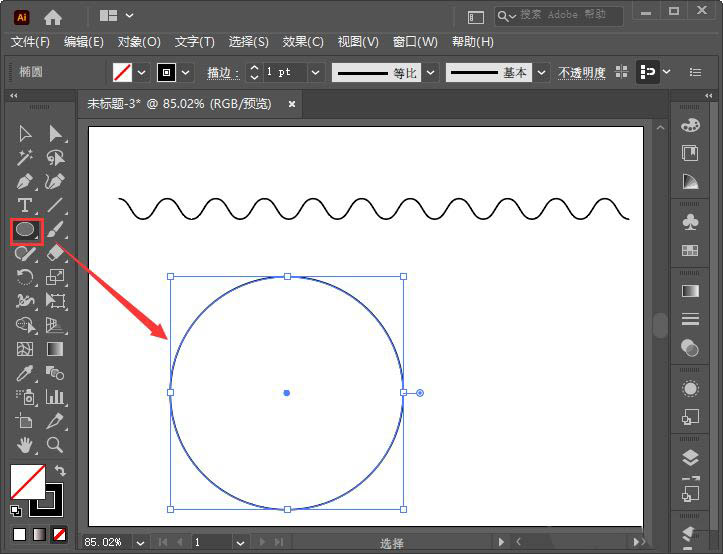
Task: Open the 对象(O) menu
Action: [x=139, y=42]
